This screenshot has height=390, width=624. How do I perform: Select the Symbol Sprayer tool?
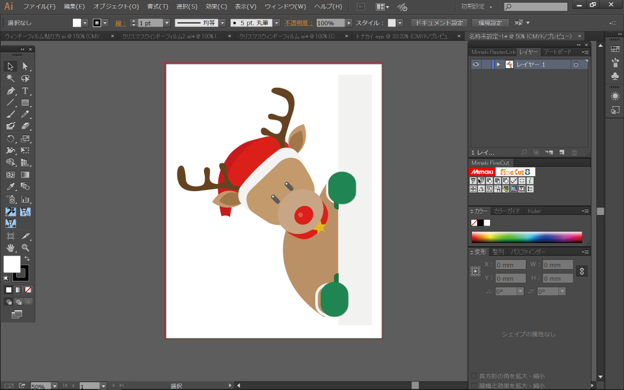[x=10, y=199]
